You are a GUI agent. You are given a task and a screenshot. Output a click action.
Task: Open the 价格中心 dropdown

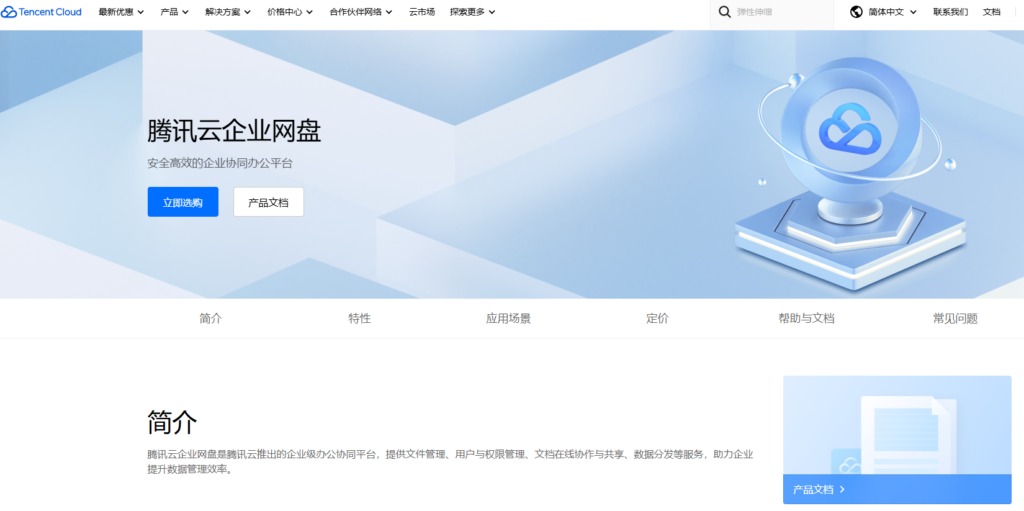coord(290,12)
